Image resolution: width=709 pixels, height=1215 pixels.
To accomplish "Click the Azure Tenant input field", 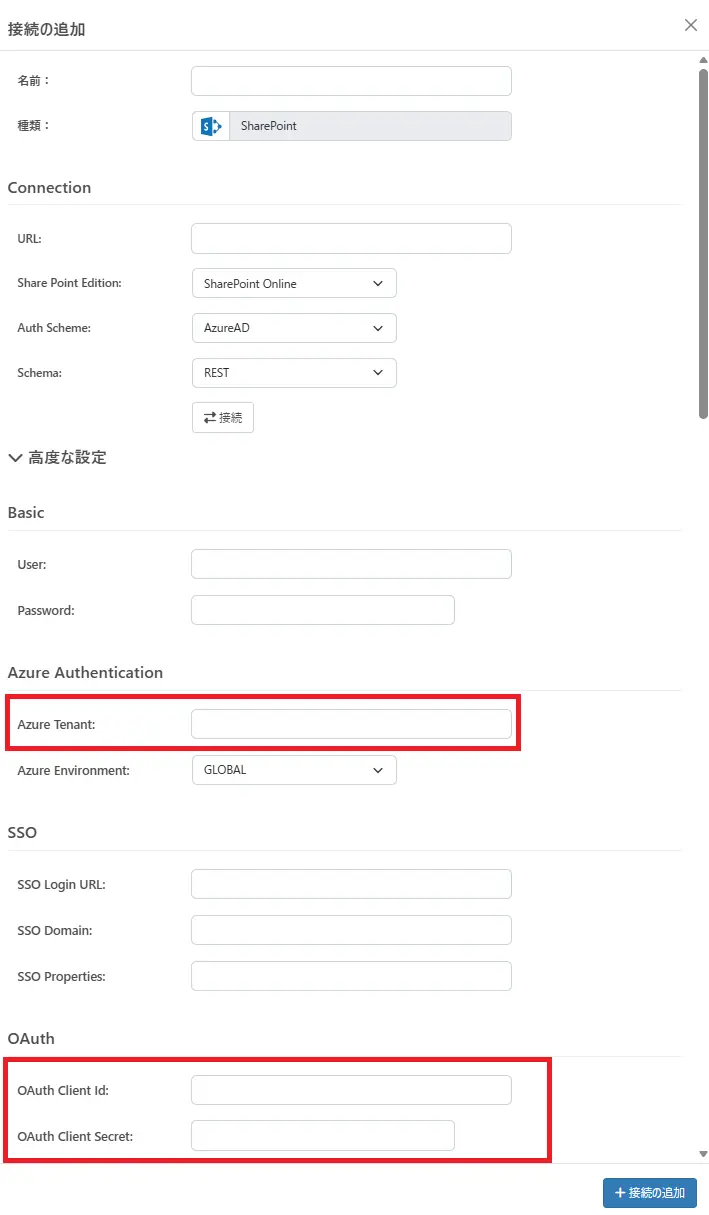I will coord(351,724).
